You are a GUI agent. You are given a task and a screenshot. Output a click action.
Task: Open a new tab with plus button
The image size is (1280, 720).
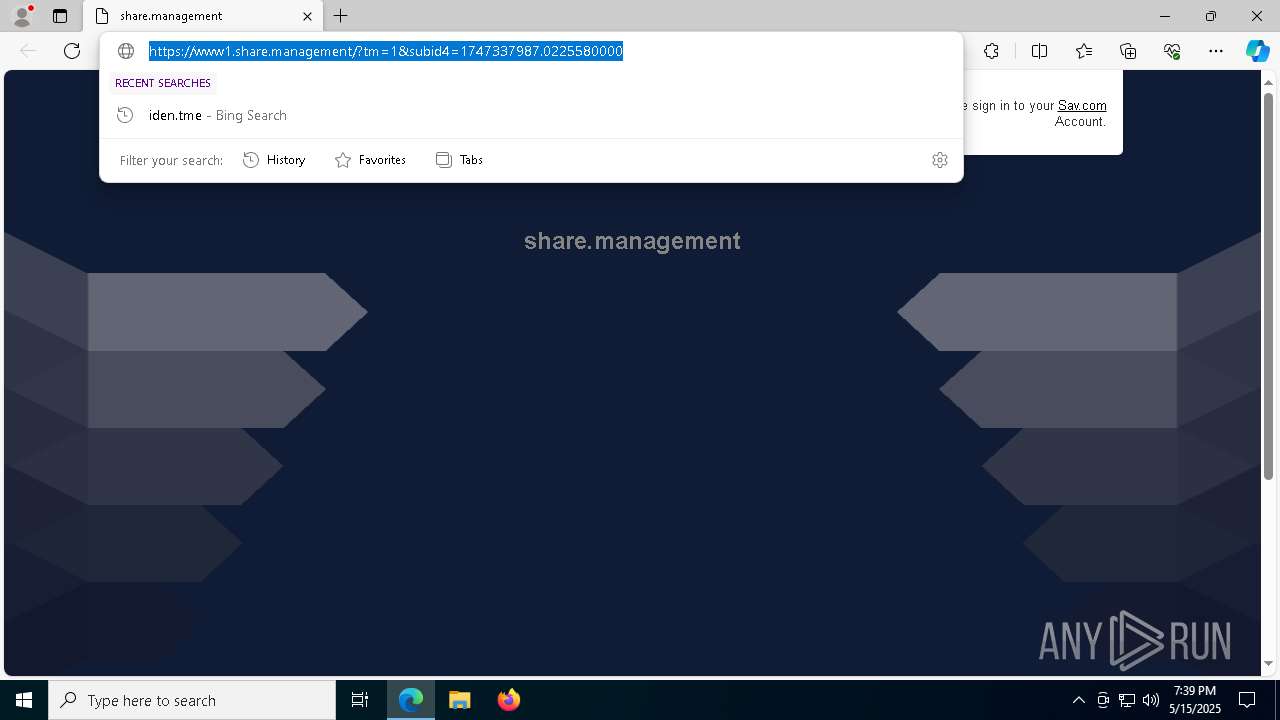(x=341, y=16)
